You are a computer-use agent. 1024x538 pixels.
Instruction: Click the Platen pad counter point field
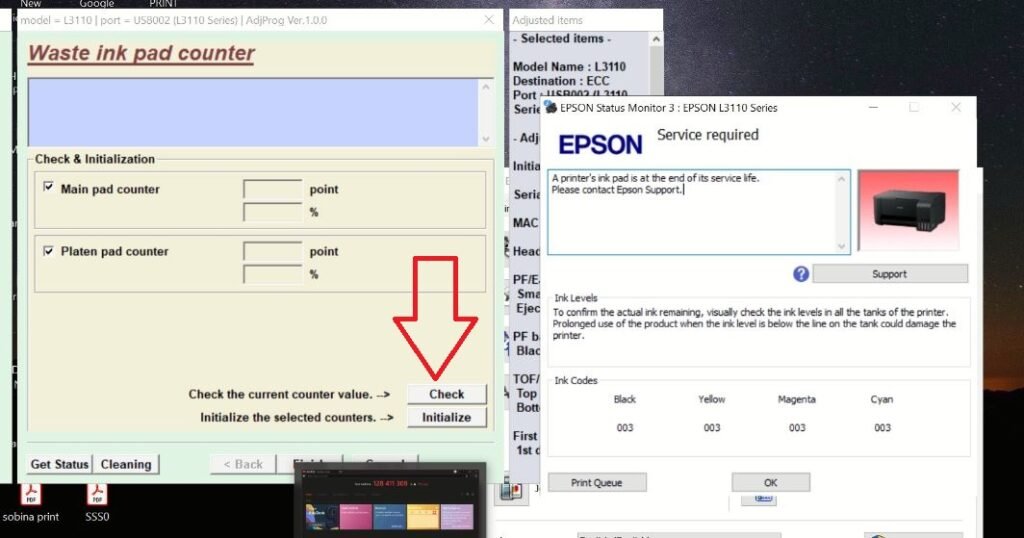pyautogui.click(x=272, y=251)
